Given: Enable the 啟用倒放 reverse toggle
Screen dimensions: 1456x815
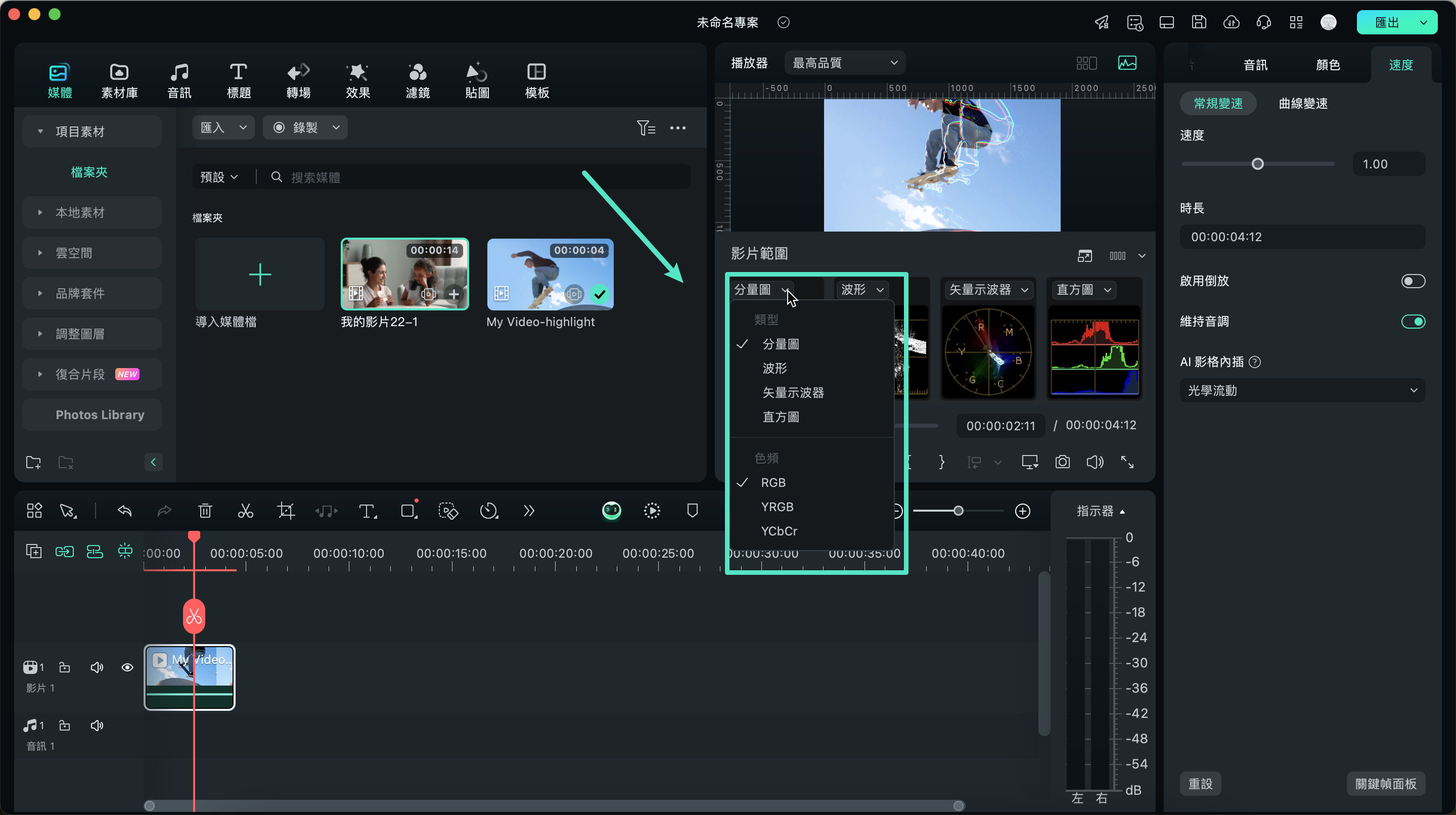Looking at the screenshot, I should (x=1413, y=281).
